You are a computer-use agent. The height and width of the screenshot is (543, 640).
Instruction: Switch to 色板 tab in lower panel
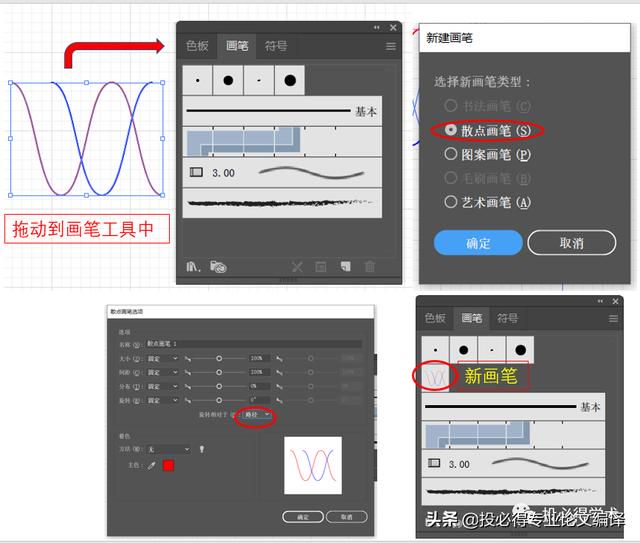point(435,318)
